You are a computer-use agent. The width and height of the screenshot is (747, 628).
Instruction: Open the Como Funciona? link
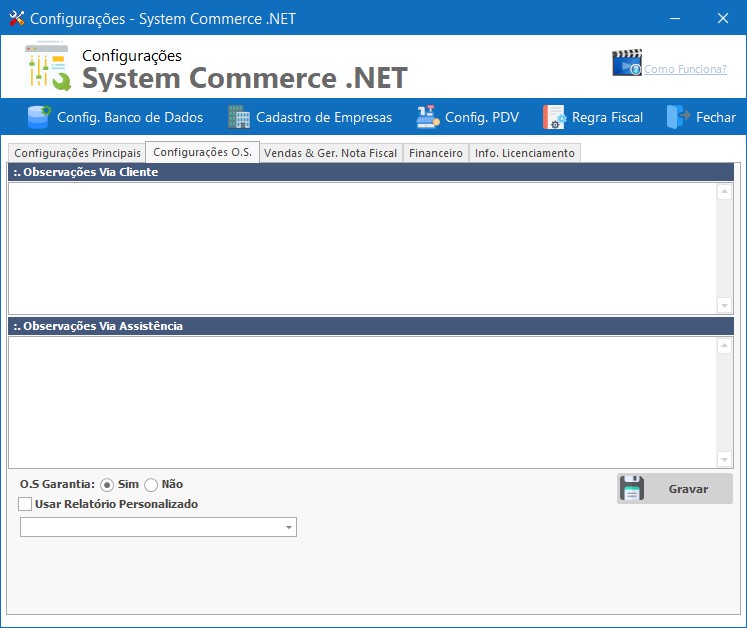click(x=685, y=69)
